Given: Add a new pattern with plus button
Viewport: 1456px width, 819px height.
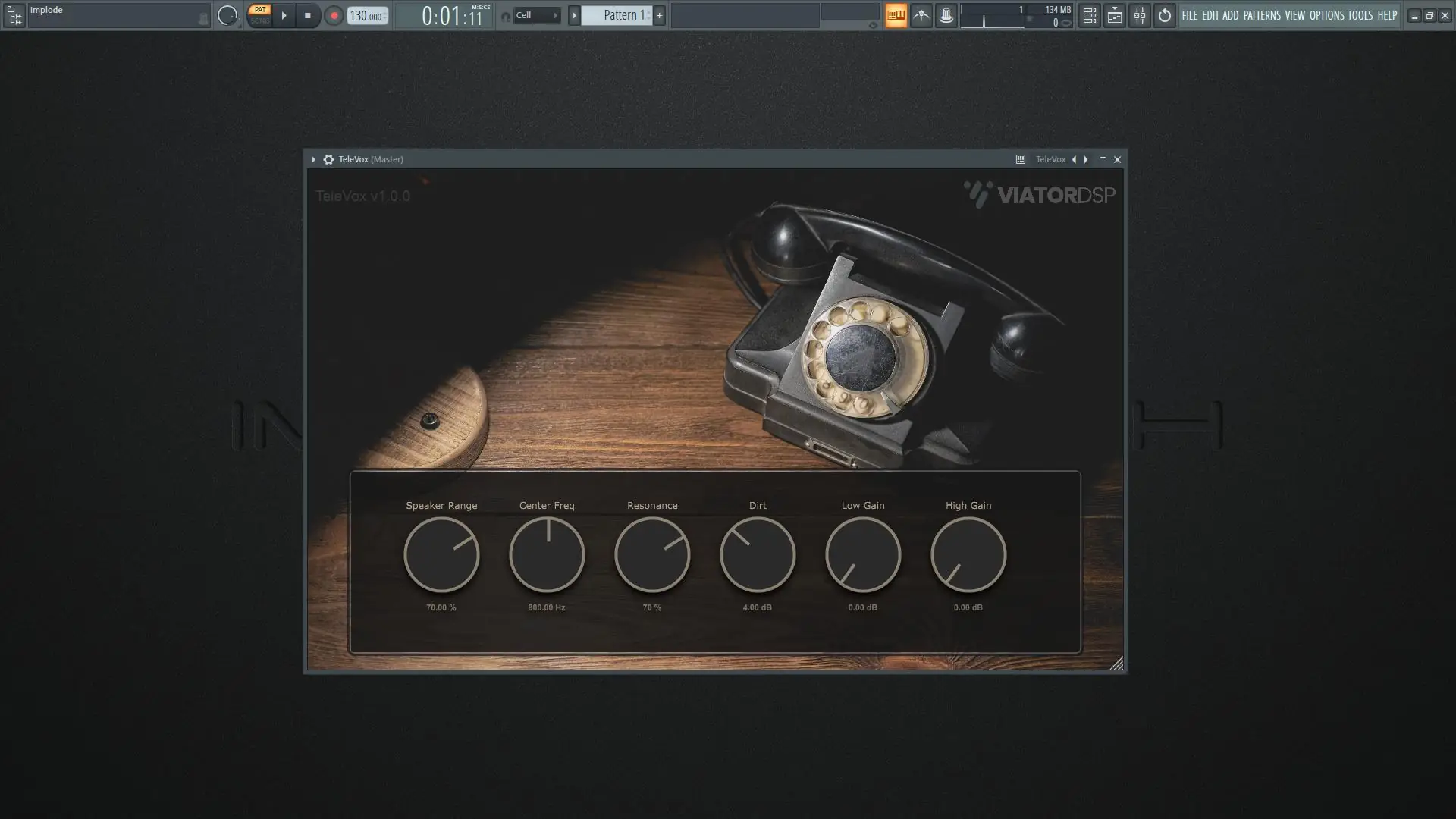Looking at the screenshot, I should (659, 15).
